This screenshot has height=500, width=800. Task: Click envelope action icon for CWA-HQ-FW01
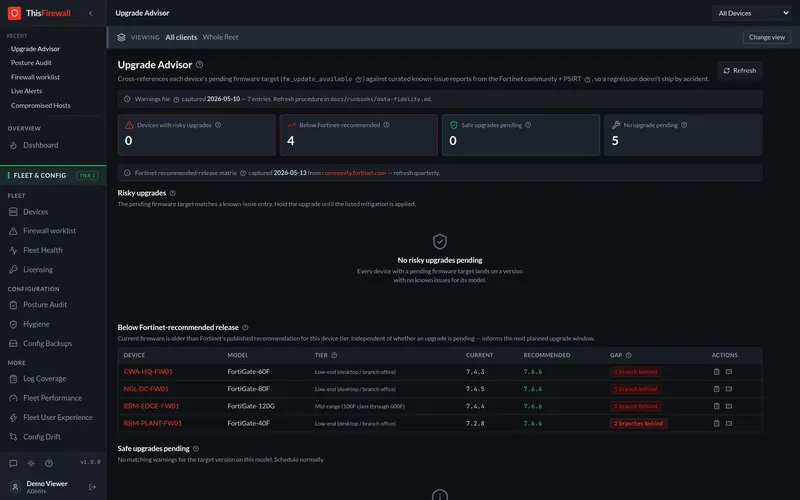pyautogui.click(x=729, y=372)
